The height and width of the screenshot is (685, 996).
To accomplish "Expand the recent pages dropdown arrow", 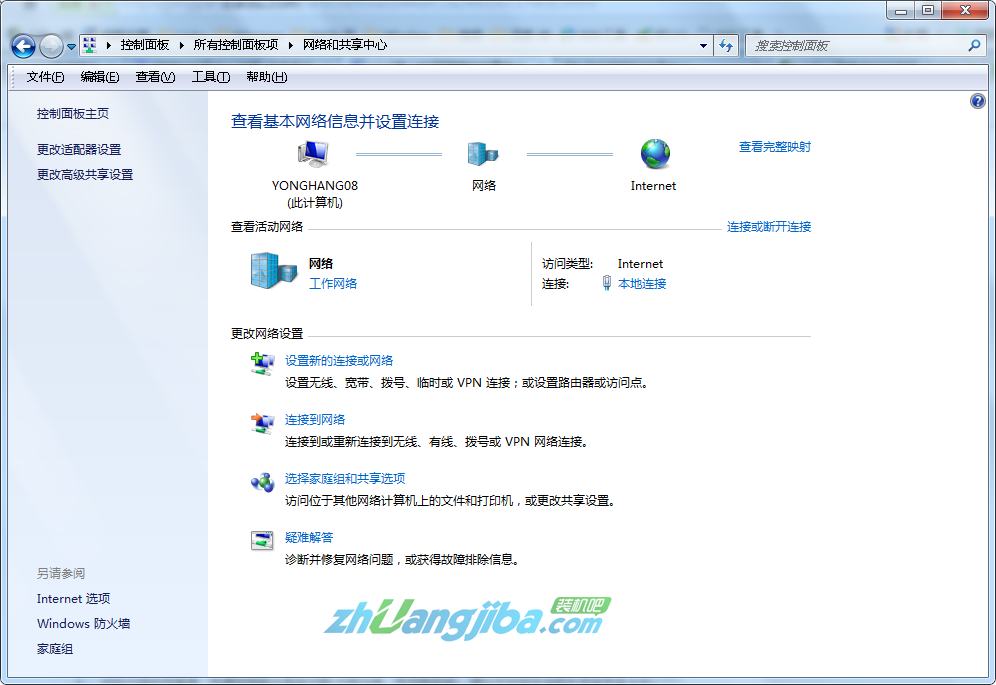I will (x=72, y=47).
